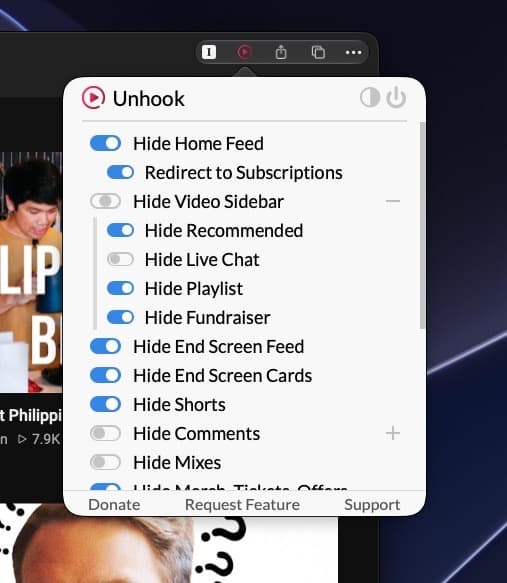The image size is (507, 583).
Task: Turn off Hide End Screen Feed switch
Action: pos(106,346)
